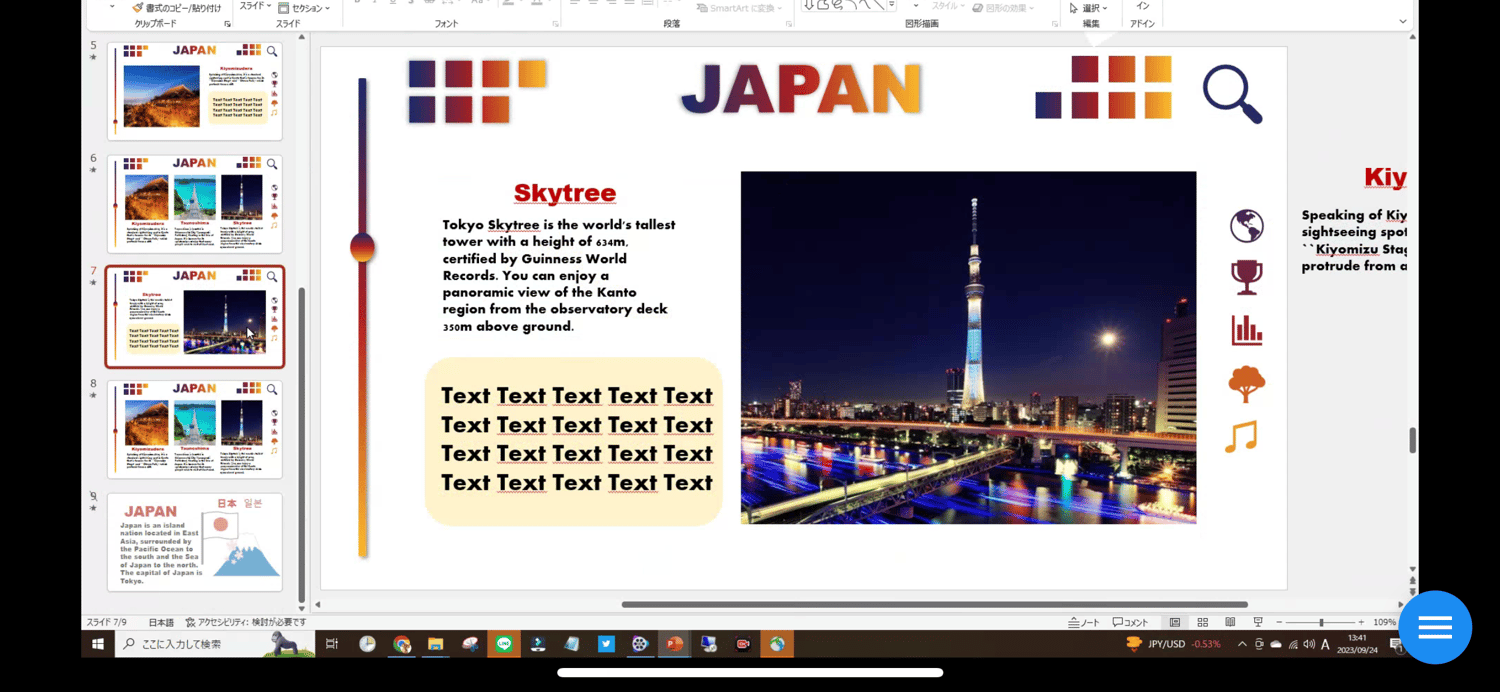1500x692 pixels.
Task: Click the magnifying glass icon on slide
Action: click(x=1232, y=94)
